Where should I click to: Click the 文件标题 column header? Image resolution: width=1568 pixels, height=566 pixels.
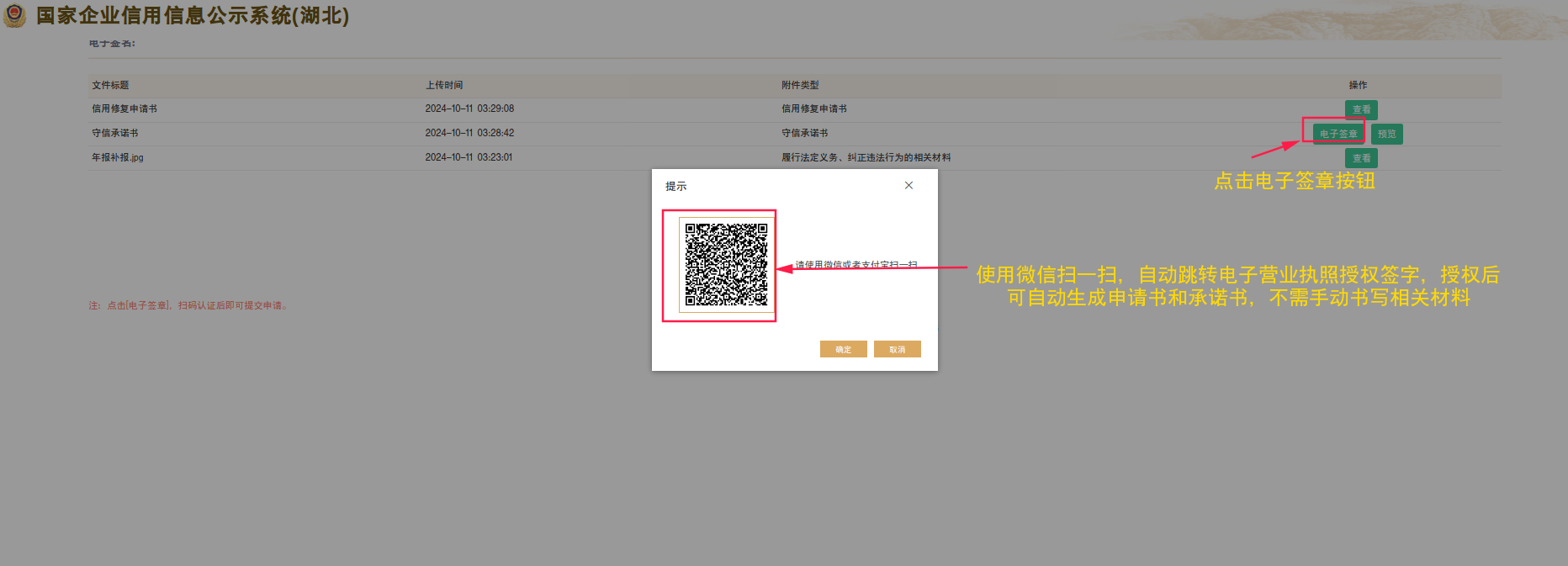point(110,85)
